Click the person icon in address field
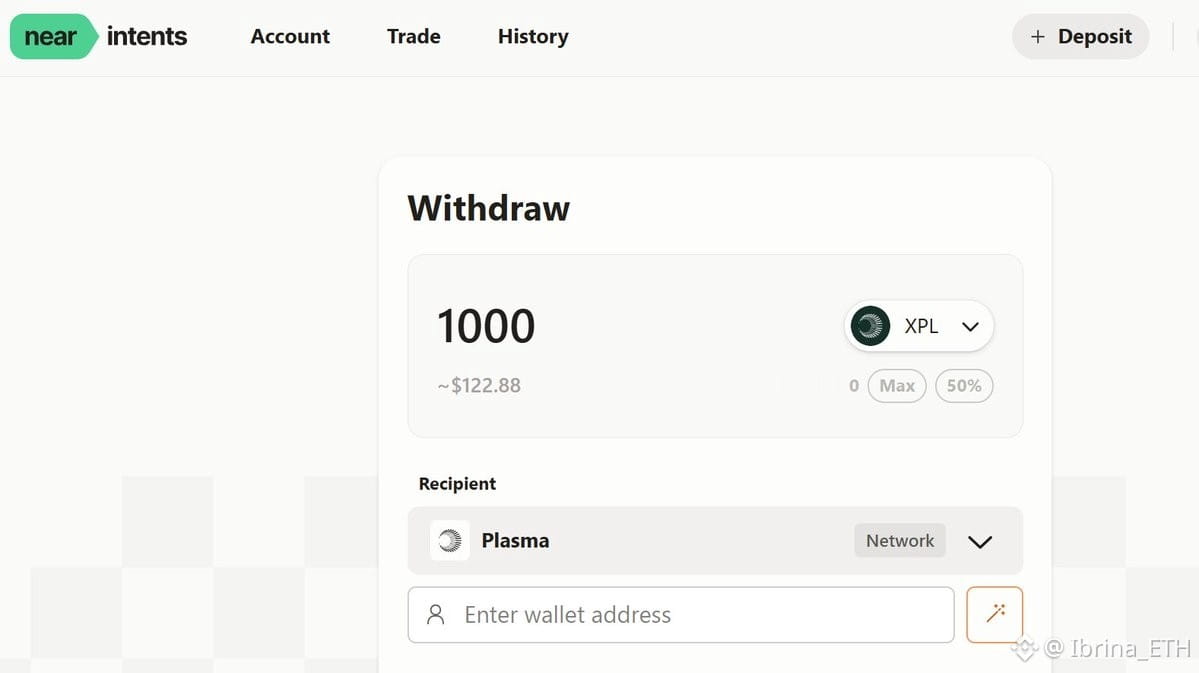This screenshot has width=1199, height=673. click(436, 614)
